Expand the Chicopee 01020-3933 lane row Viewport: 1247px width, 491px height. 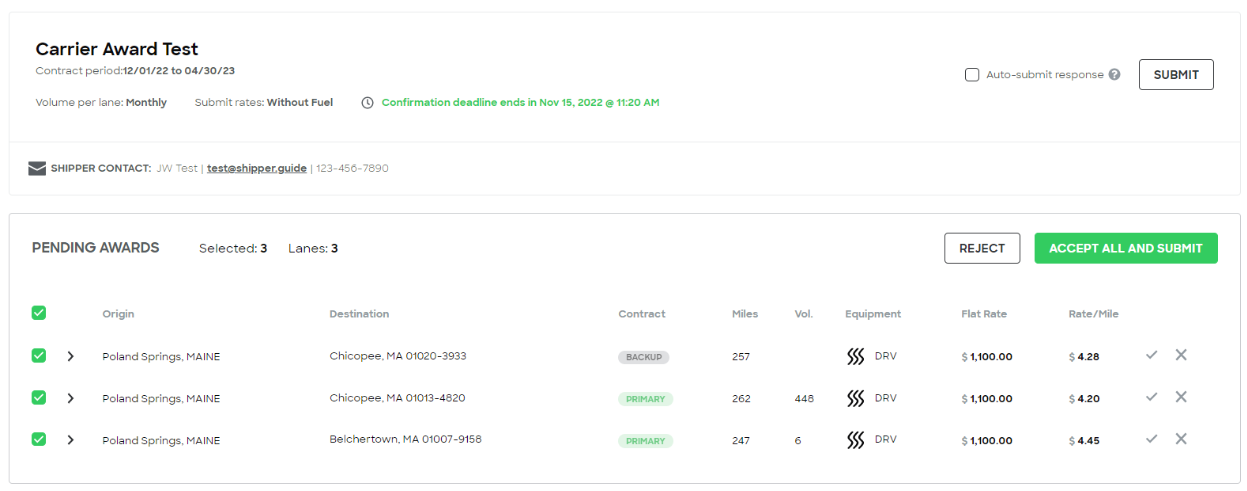pyautogui.click(x=70, y=356)
